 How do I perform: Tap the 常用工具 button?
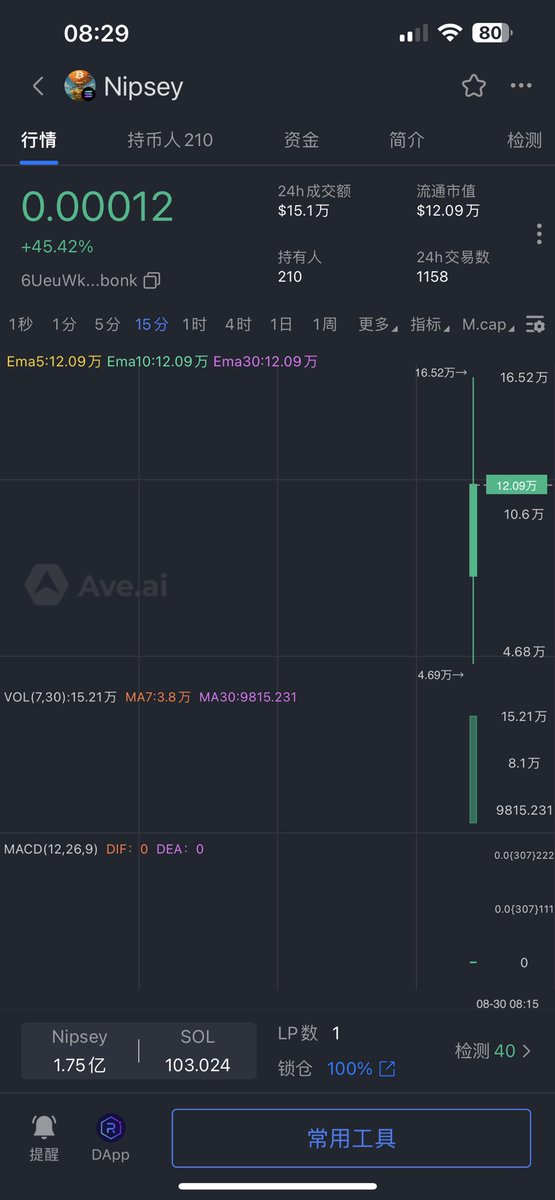pos(351,1138)
